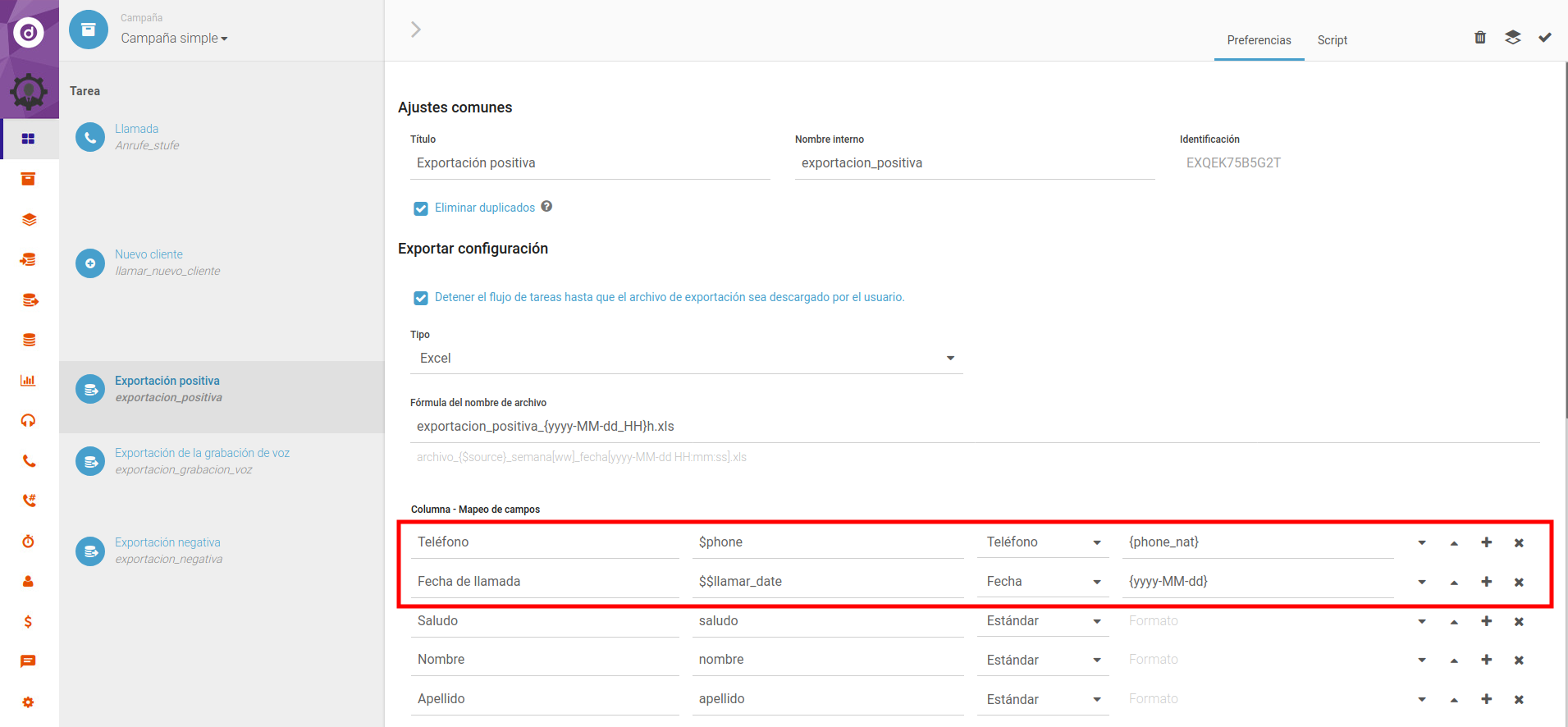
Task: Click the headset icon in sidebar
Action: click(29, 421)
